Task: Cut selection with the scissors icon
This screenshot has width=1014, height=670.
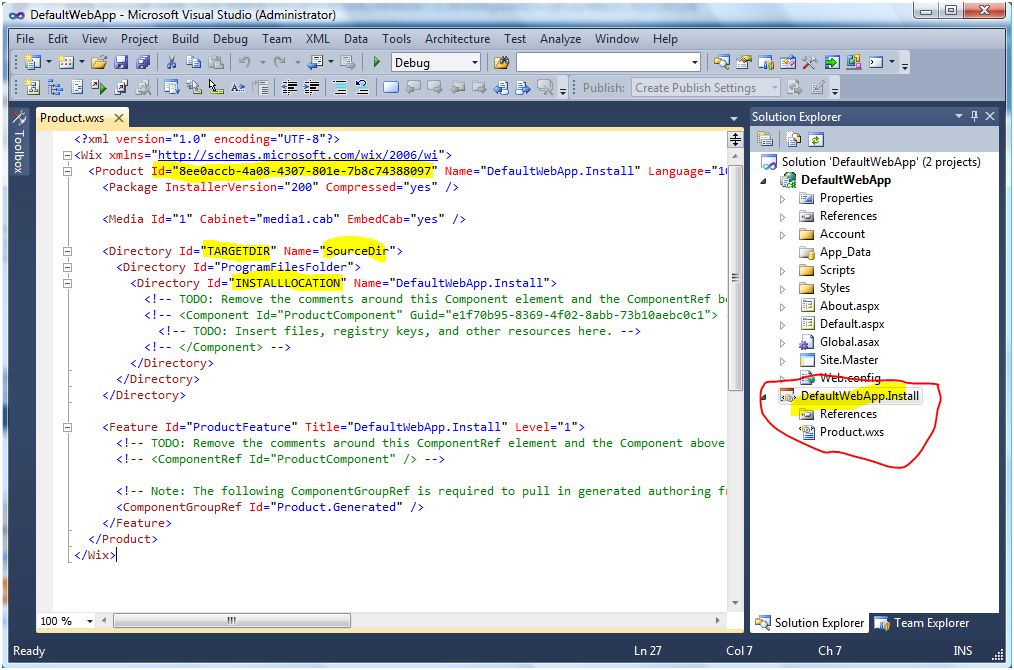Action: [x=171, y=62]
